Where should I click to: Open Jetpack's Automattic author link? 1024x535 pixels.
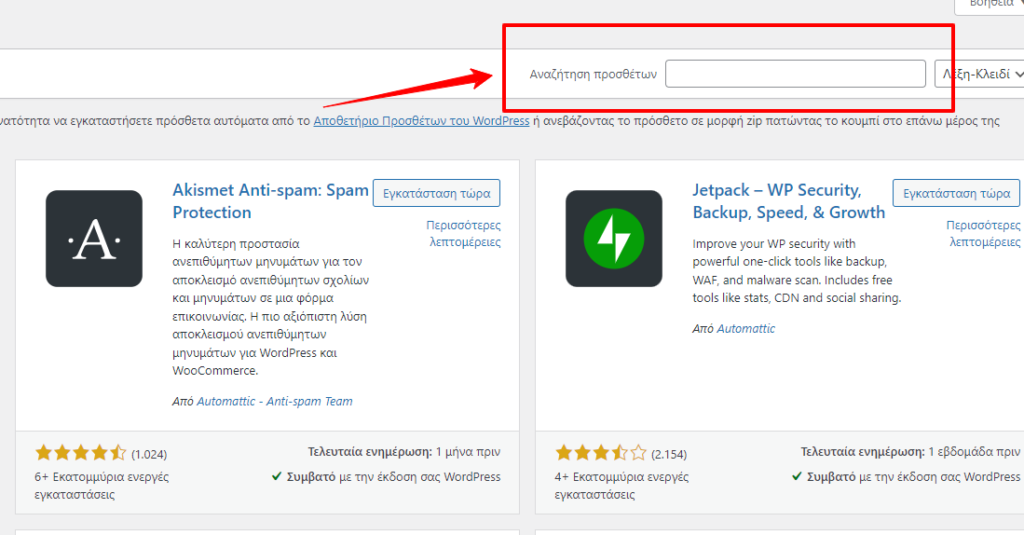coord(746,329)
